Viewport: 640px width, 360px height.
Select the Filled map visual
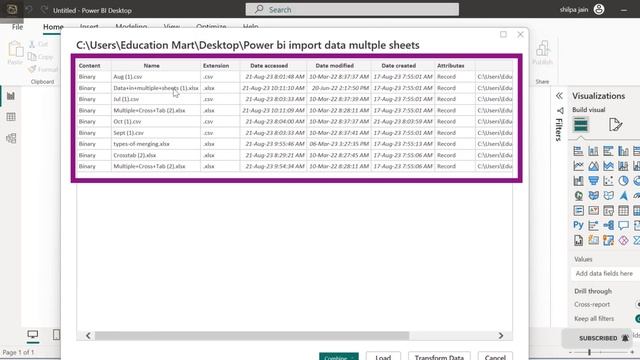point(593,196)
